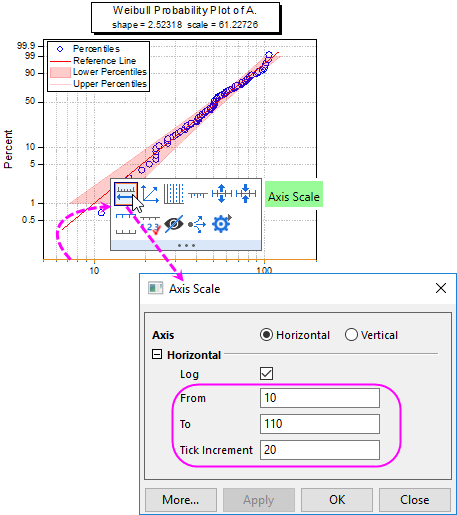Click the Show Grid Lines icon

(174, 194)
